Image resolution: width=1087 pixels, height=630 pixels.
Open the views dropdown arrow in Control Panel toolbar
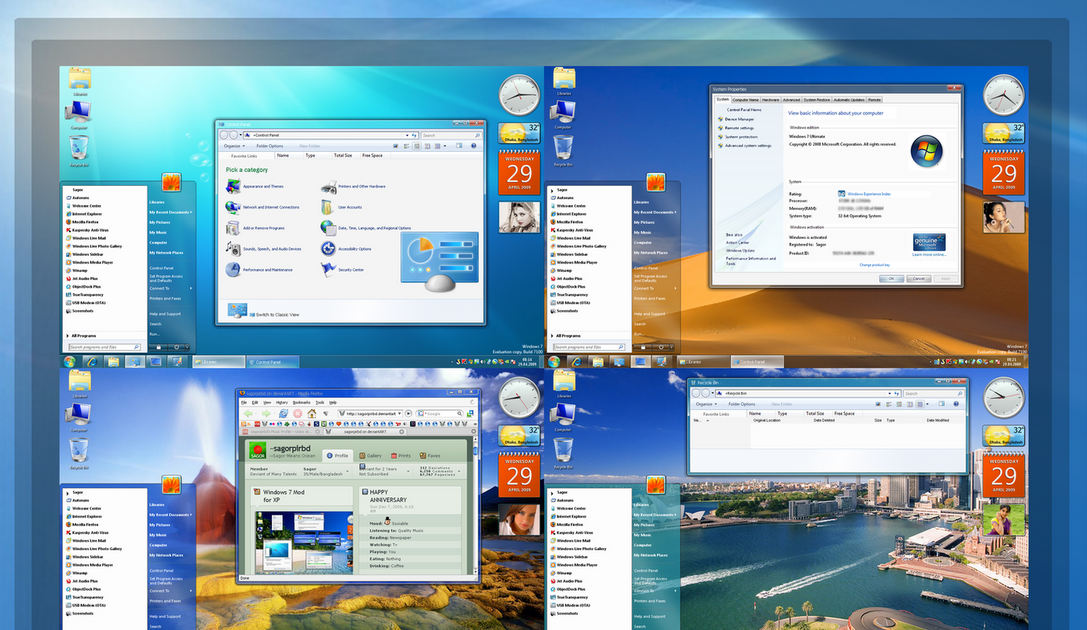click(445, 146)
